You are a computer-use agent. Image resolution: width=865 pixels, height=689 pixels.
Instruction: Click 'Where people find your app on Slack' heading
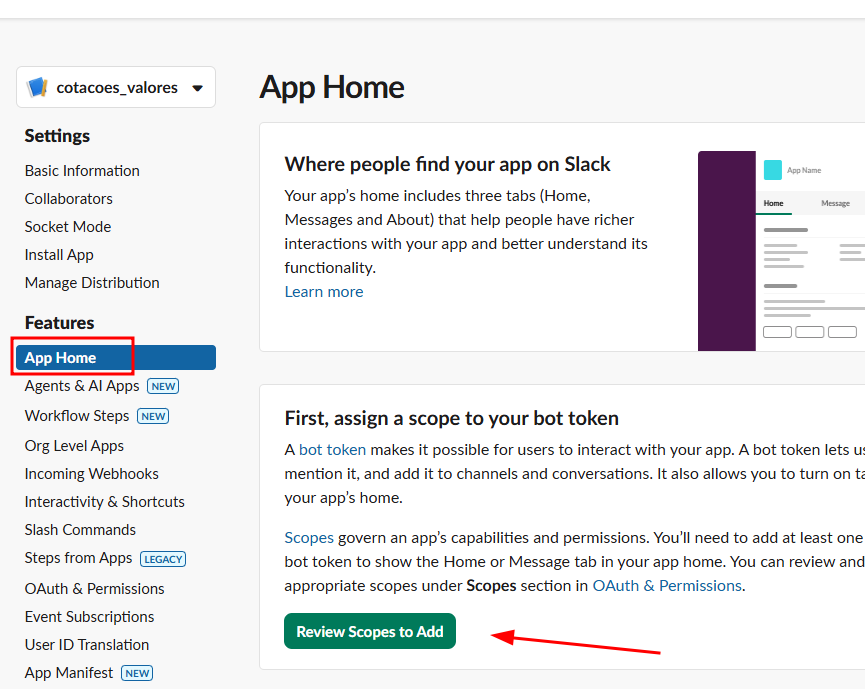coord(447,164)
